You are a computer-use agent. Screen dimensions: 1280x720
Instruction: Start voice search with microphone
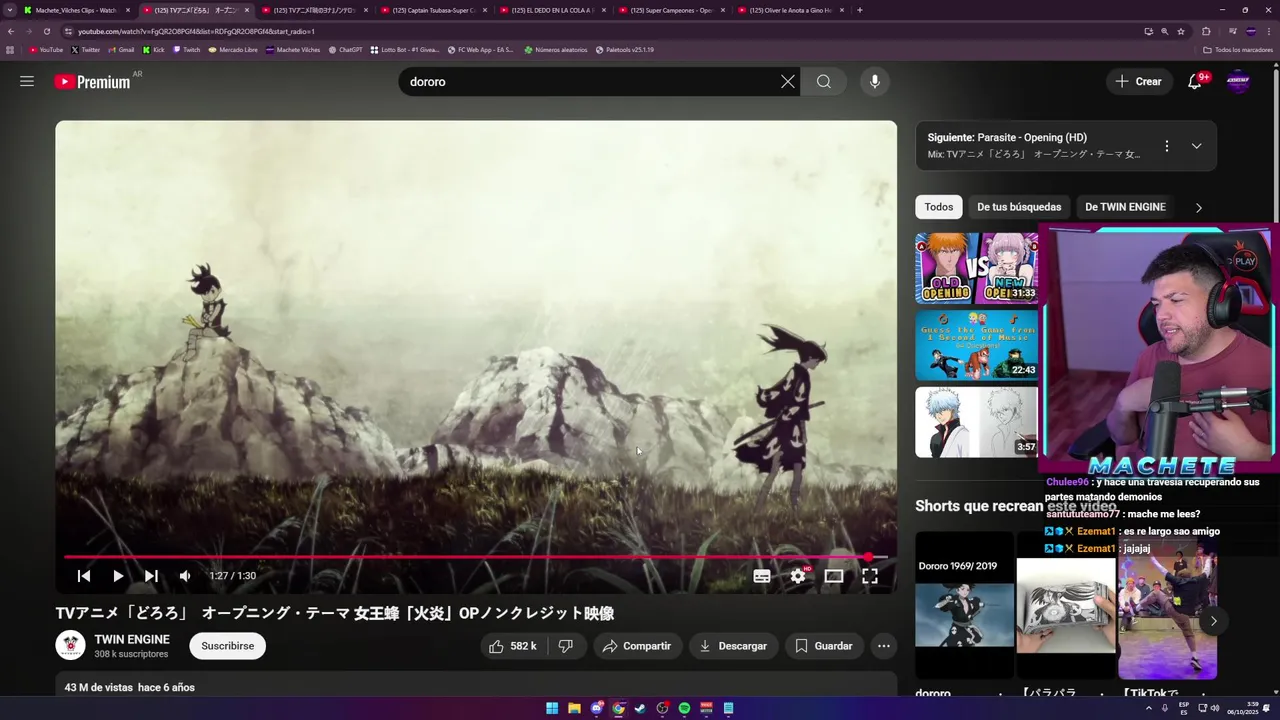tap(875, 82)
